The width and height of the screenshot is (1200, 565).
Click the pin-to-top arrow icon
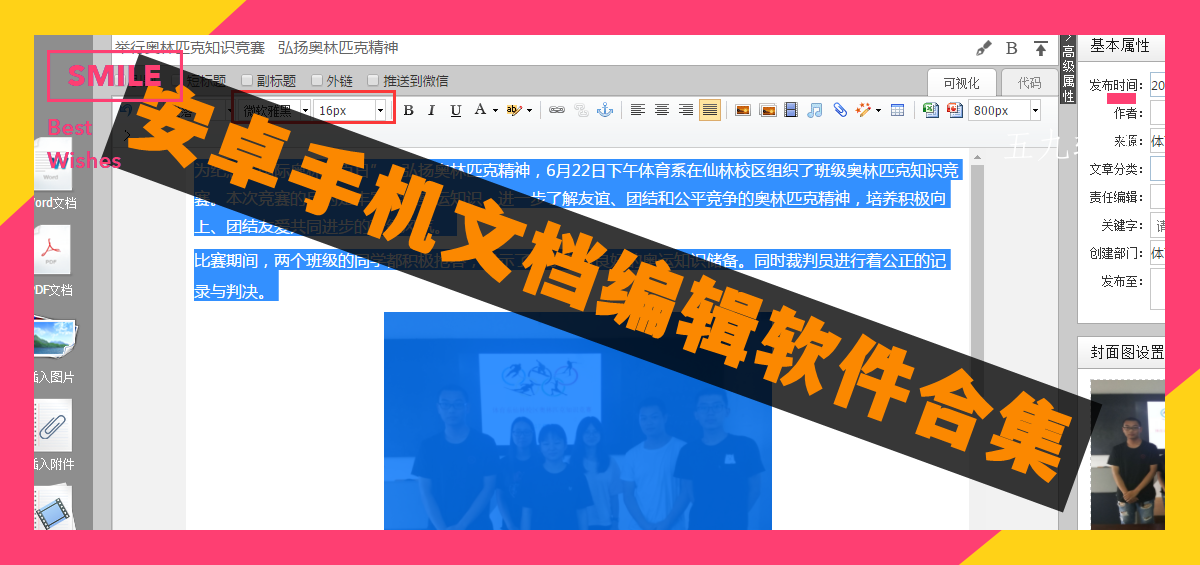pos(1041,48)
